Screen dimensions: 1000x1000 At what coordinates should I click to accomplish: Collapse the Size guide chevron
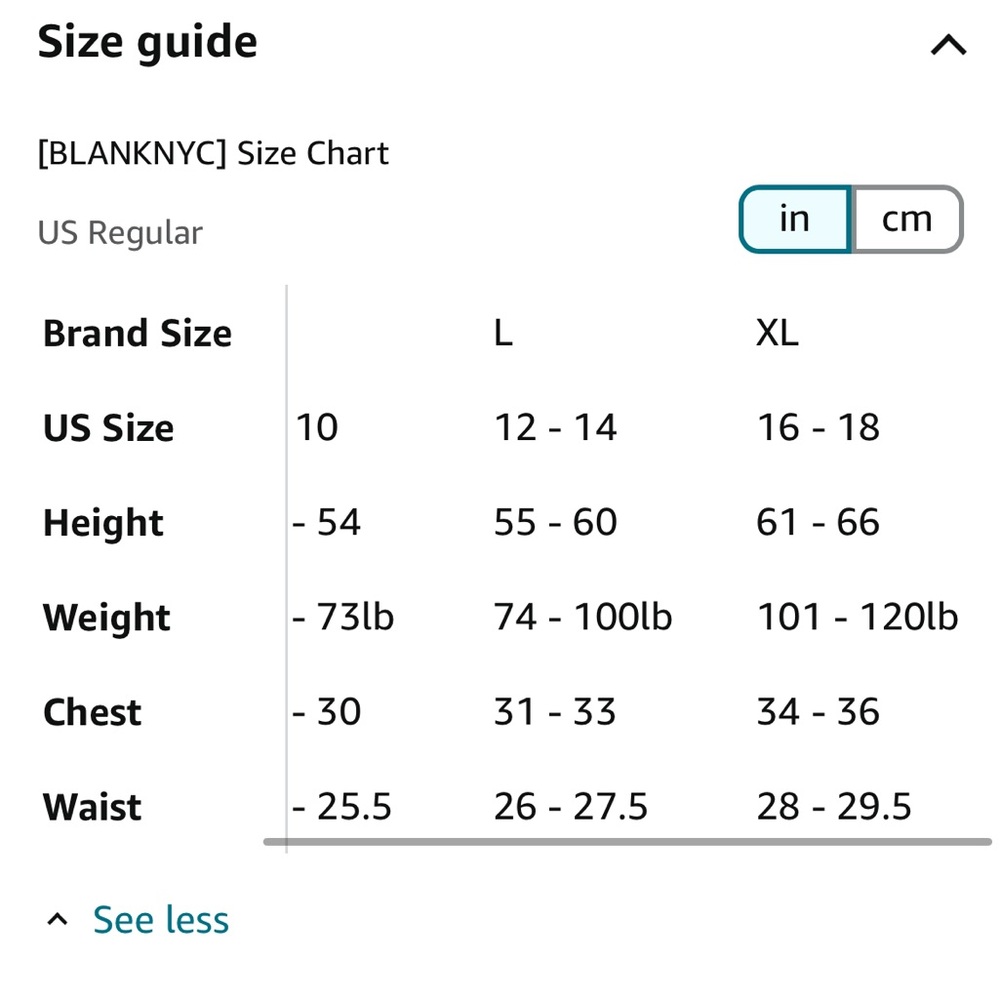(948, 45)
